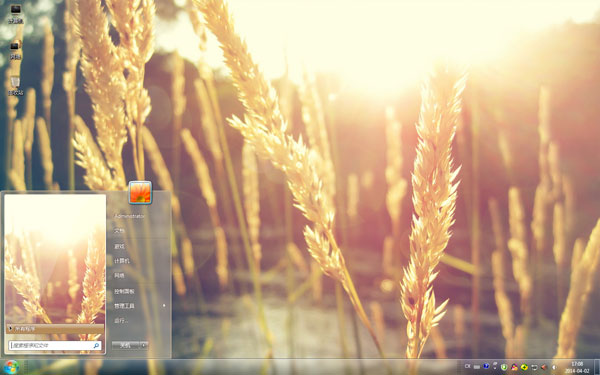Click the green round tray icon
Image resolution: width=600 pixels, height=375 pixels.
click(x=504, y=367)
